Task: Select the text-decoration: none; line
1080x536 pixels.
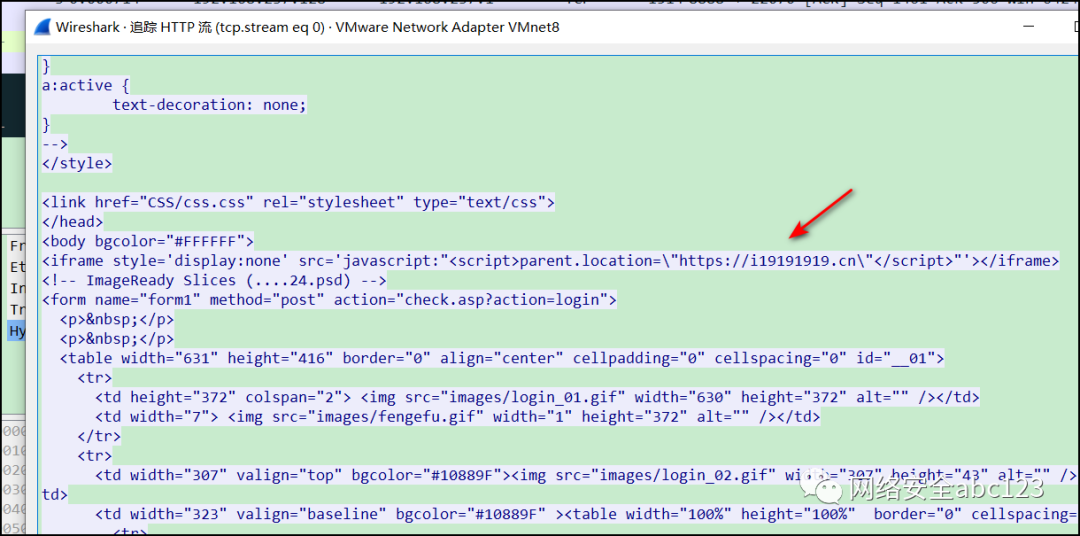Action: tap(209, 105)
